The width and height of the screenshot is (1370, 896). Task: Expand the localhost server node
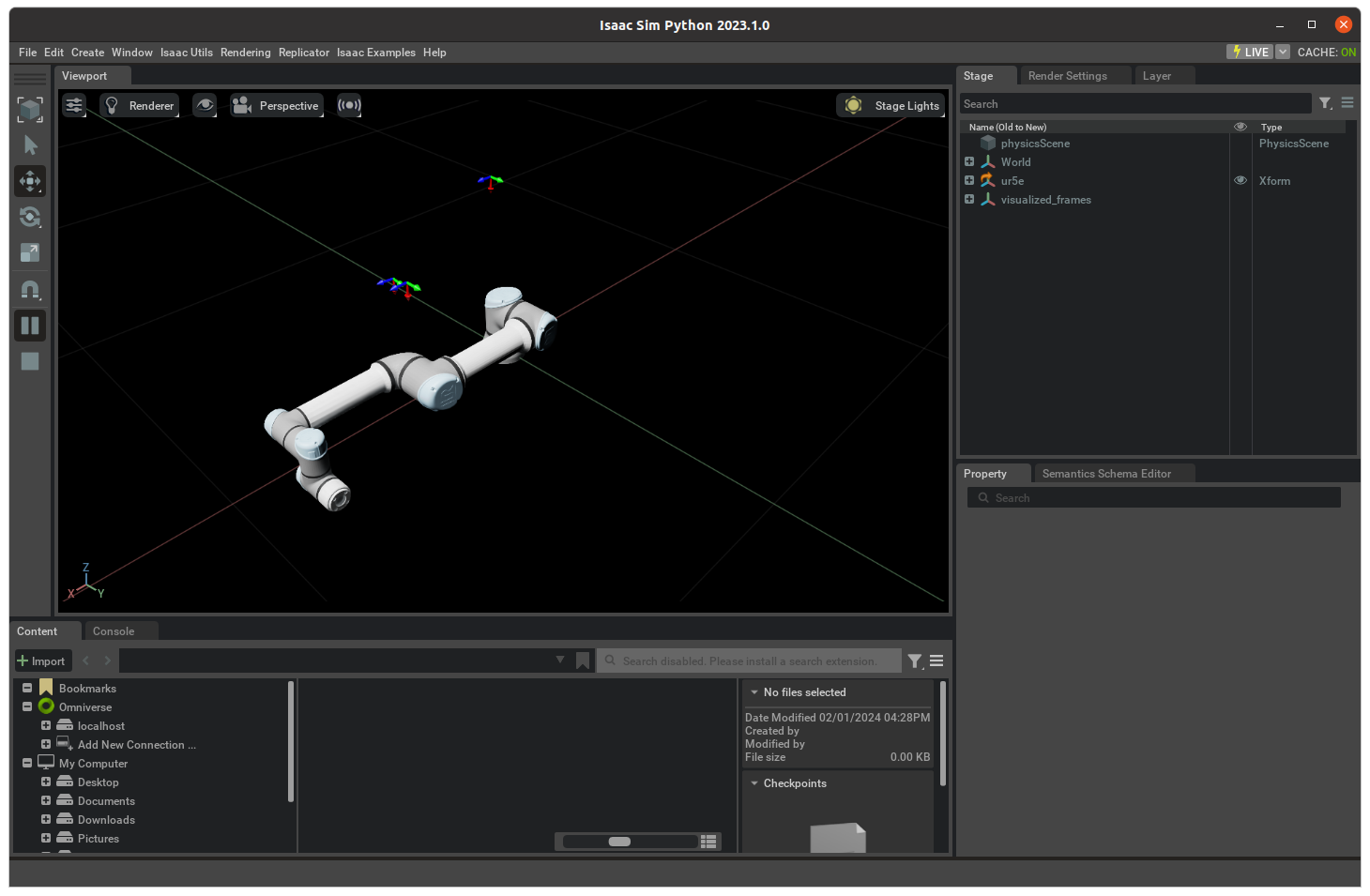point(46,725)
